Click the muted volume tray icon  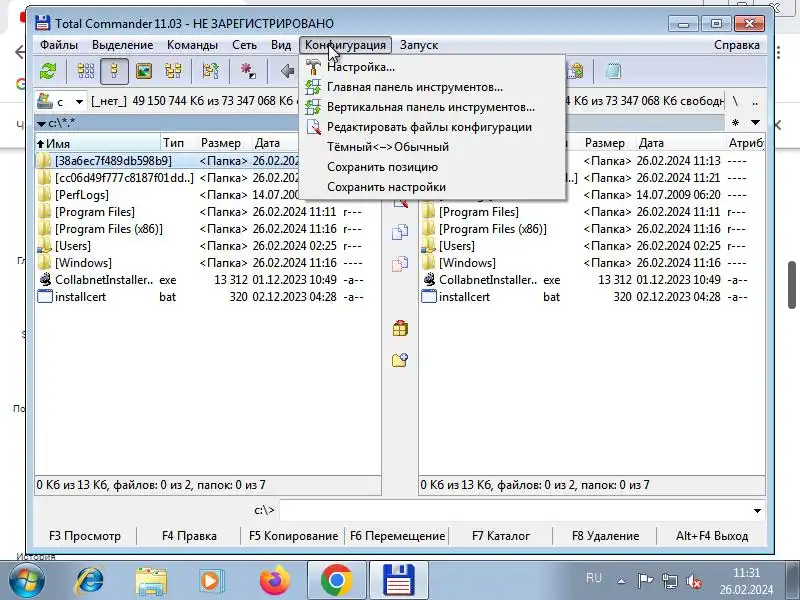point(694,581)
